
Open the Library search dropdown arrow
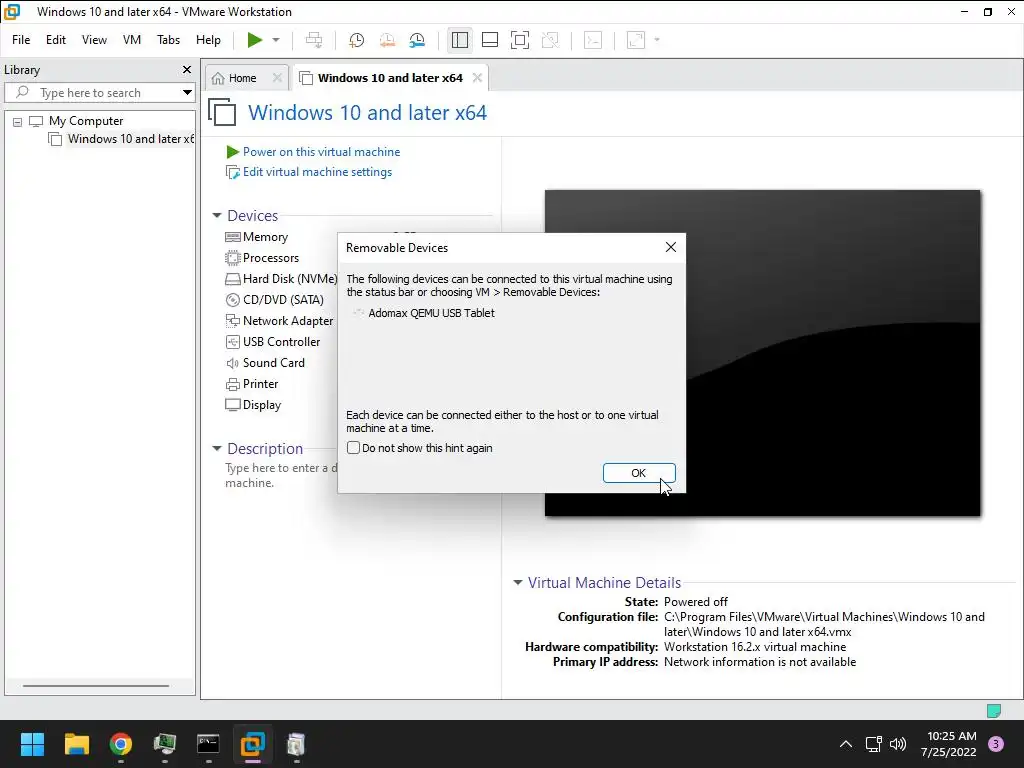187,93
